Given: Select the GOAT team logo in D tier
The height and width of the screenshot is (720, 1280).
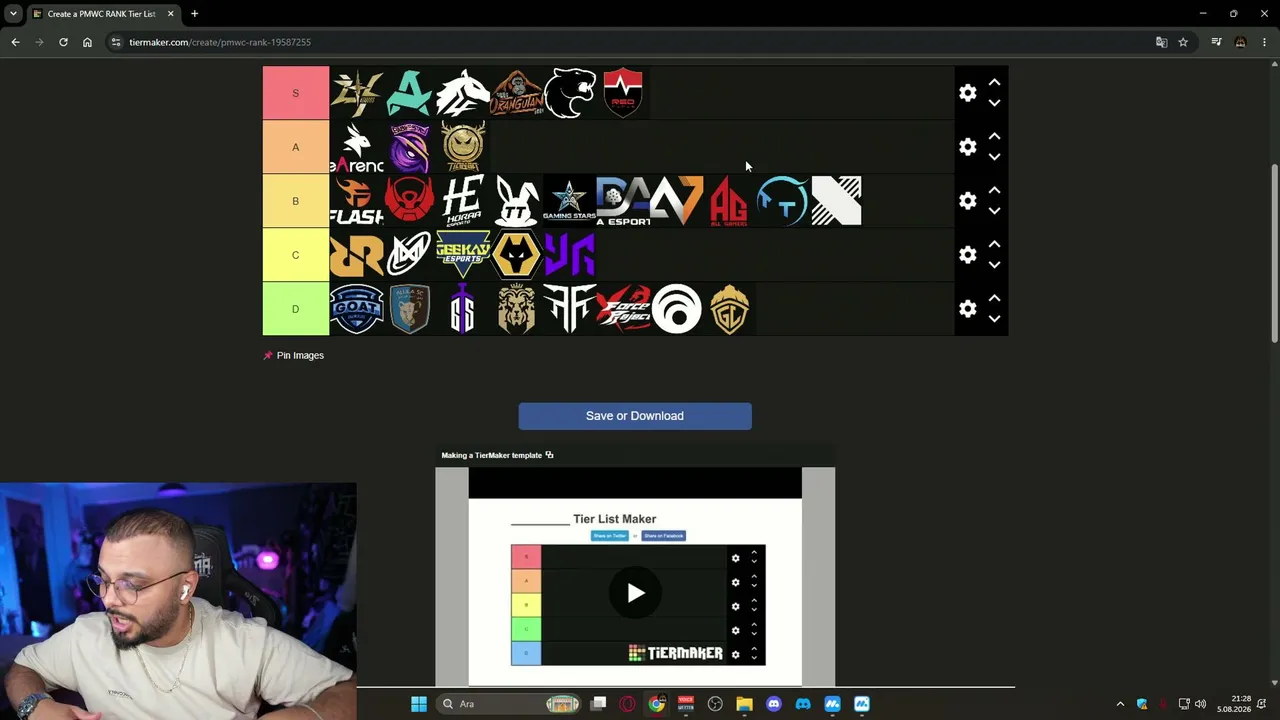Looking at the screenshot, I should click(356, 309).
